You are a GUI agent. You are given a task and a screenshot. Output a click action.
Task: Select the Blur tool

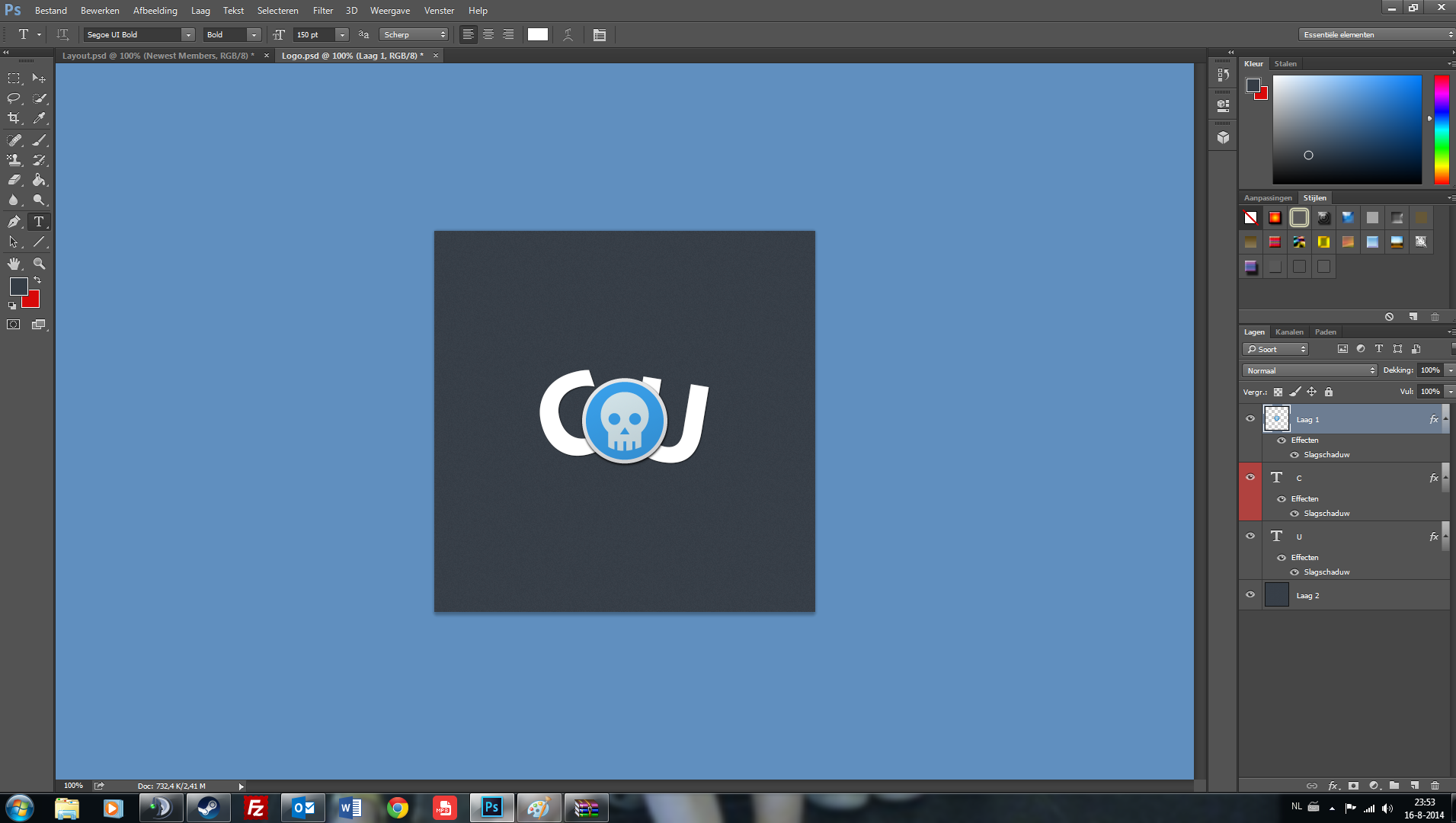coord(14,200)
